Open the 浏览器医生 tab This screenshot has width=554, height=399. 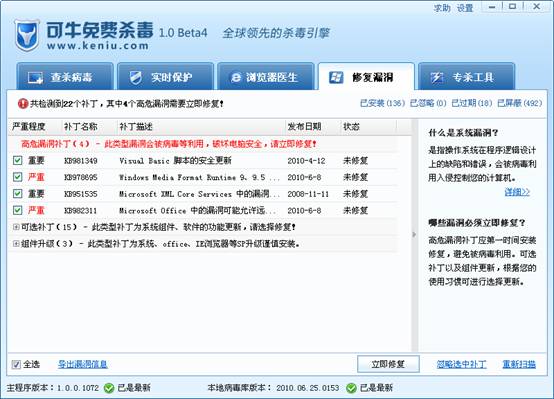pos(266,77)
